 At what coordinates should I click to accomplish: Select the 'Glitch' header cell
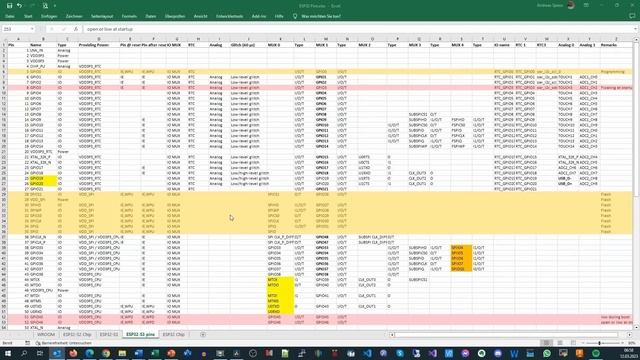tap(249, 45)
